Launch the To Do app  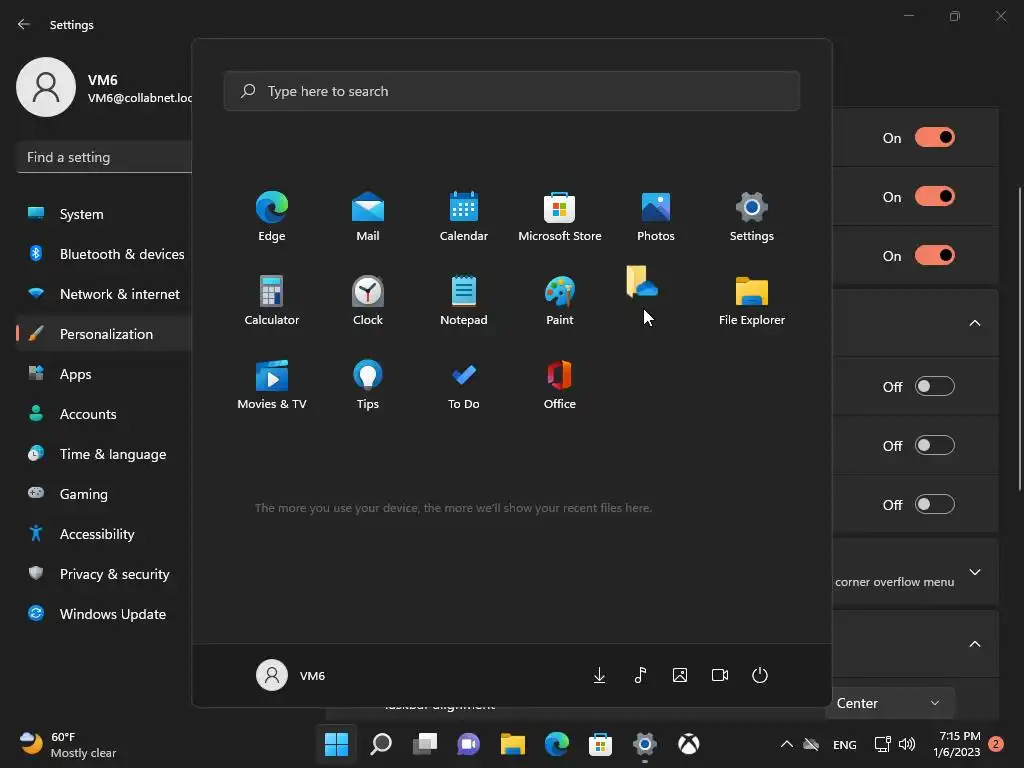pyautogui.click(x=464, y=385)
